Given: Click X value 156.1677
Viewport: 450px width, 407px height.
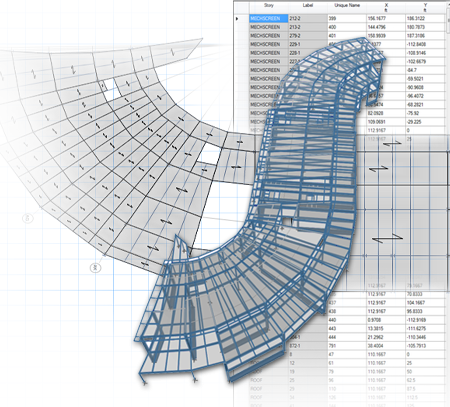Looking at the screenshot, I should 386,18.
